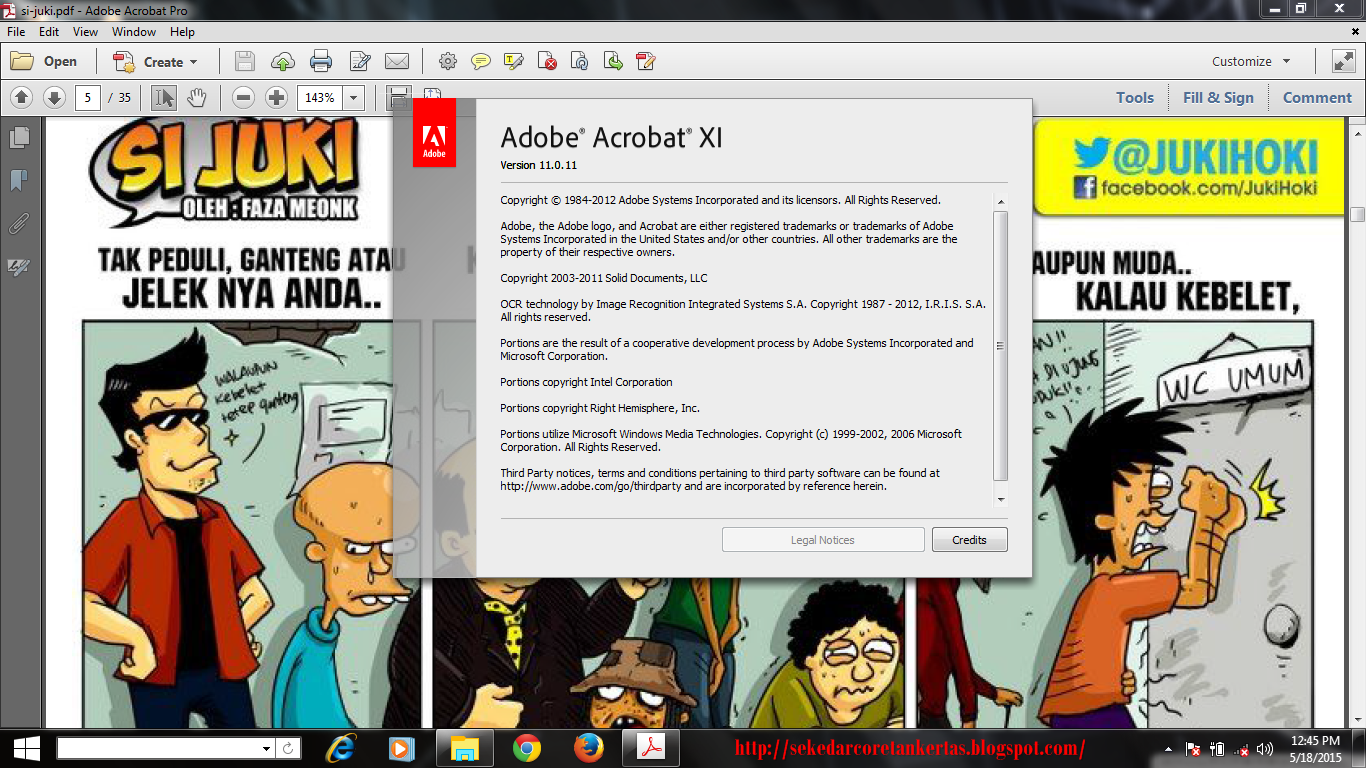Click the "Version 11.0.11" text
This screenshot has height=768, width=1366.
point(539,165)
